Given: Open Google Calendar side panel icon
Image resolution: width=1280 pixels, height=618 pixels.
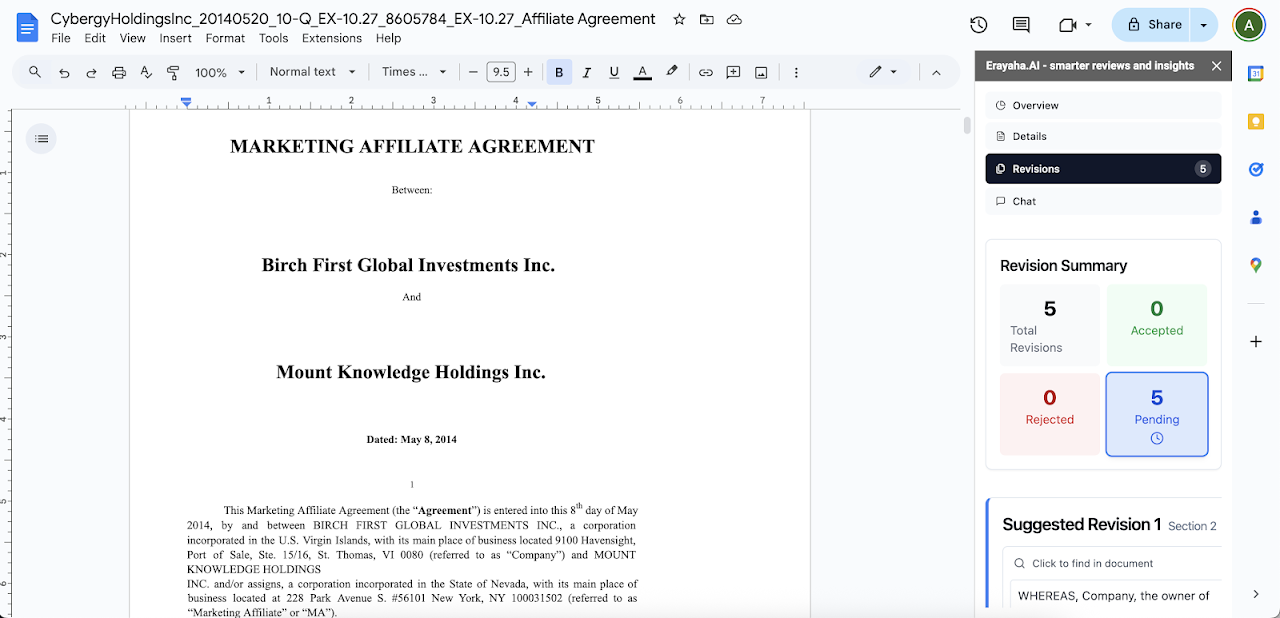Looking at the screenshot, I should pos(1256,73).
